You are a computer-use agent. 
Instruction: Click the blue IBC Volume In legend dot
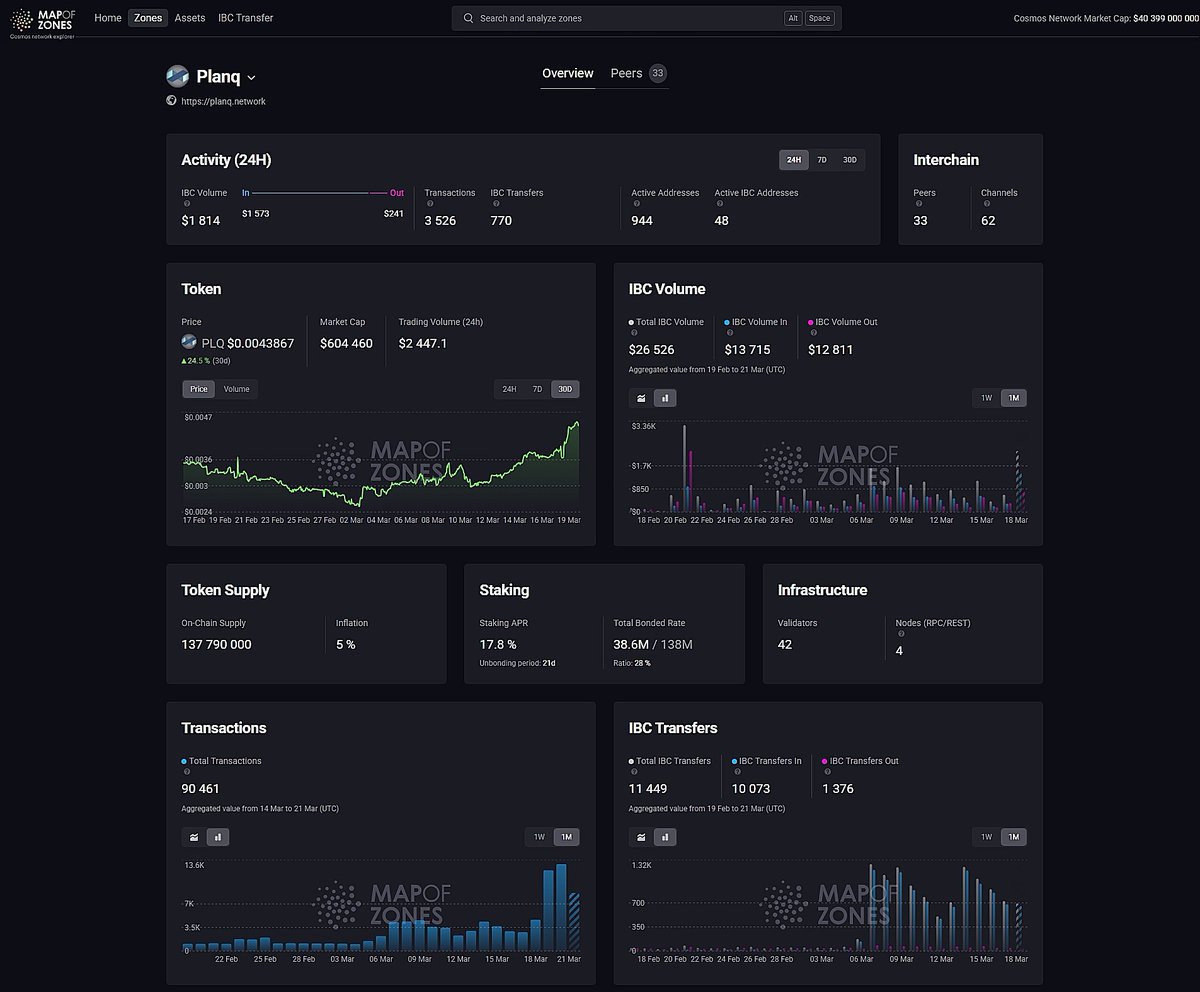tap(727, 323)
